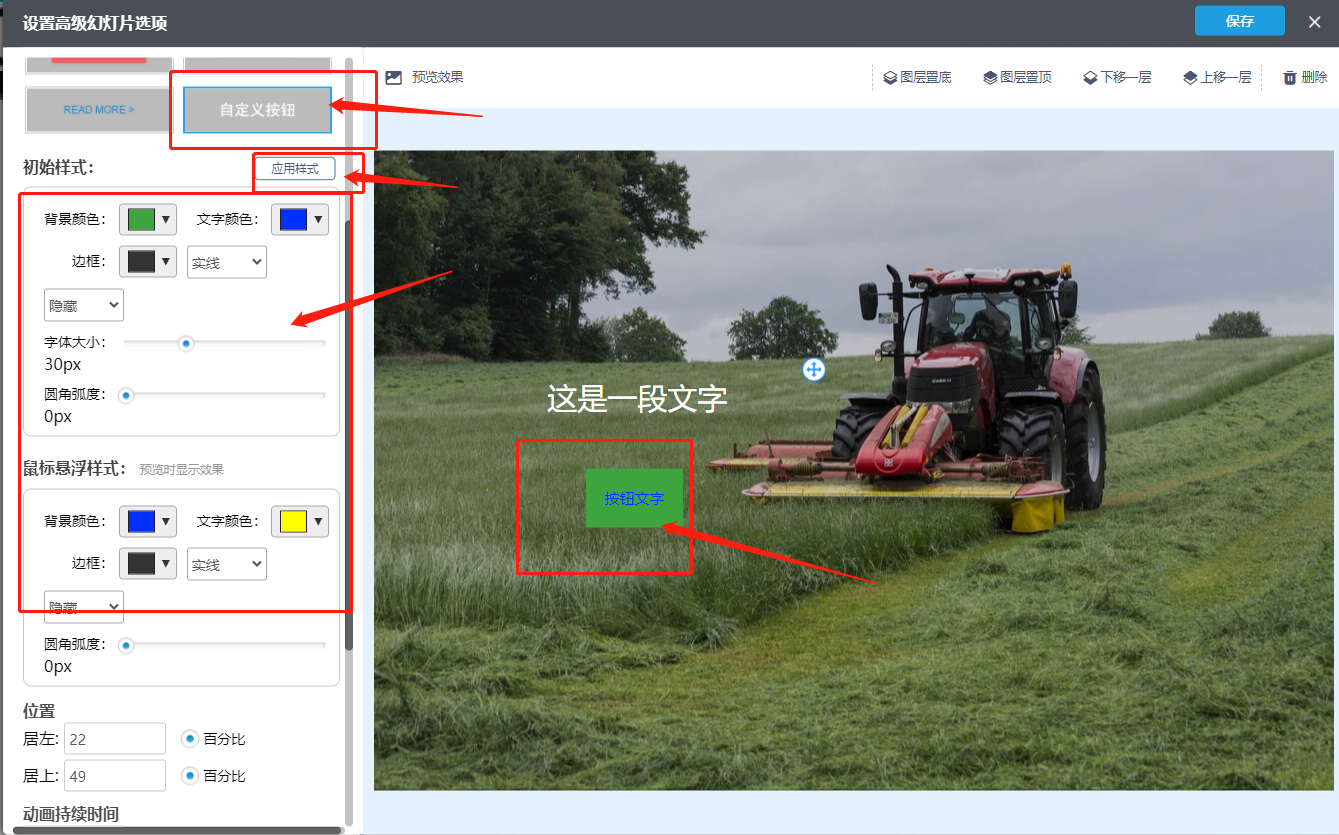
Task: Save changes with the 保存 button
Action: click(x=1239, y=21)
